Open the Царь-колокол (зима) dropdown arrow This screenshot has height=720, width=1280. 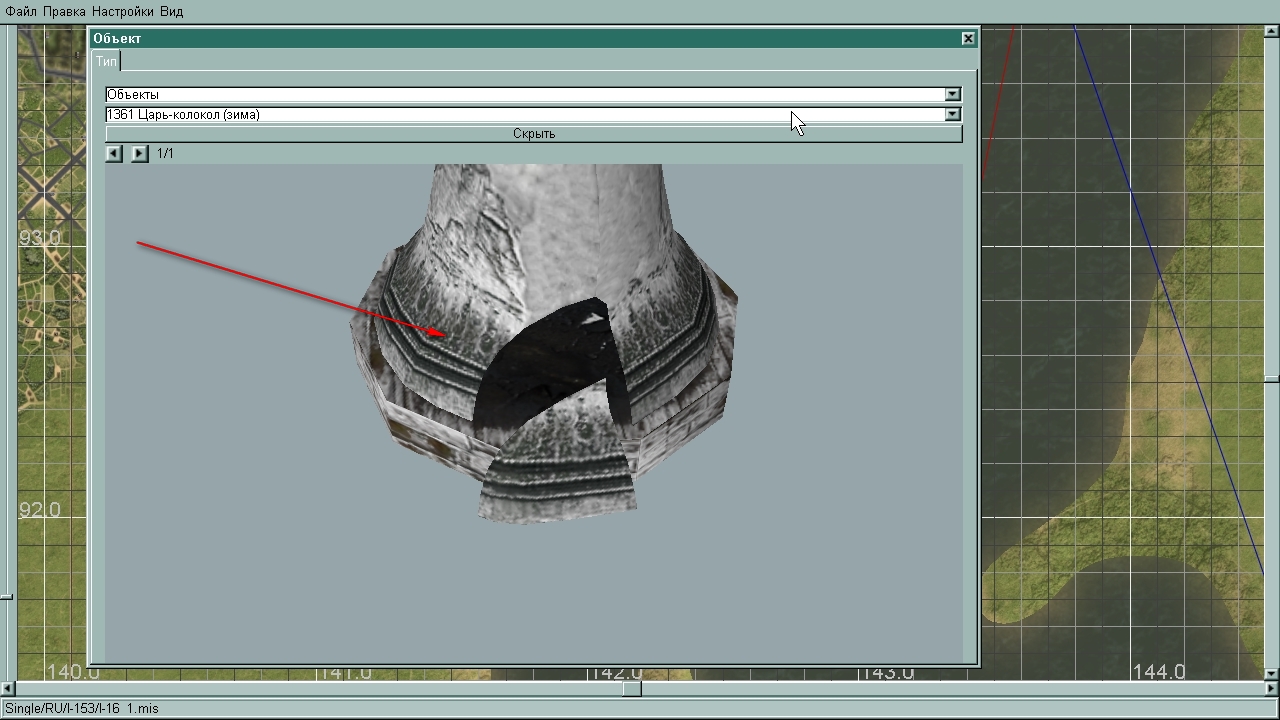point(952,114)
